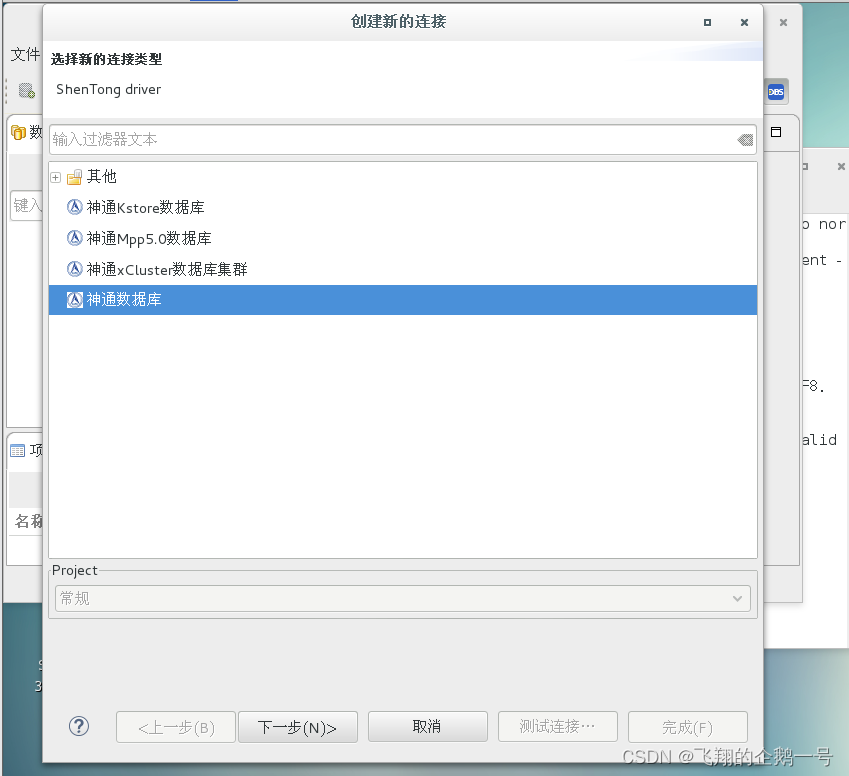Click the 完成(F) button
849x776 pixels.
[687, 726]
